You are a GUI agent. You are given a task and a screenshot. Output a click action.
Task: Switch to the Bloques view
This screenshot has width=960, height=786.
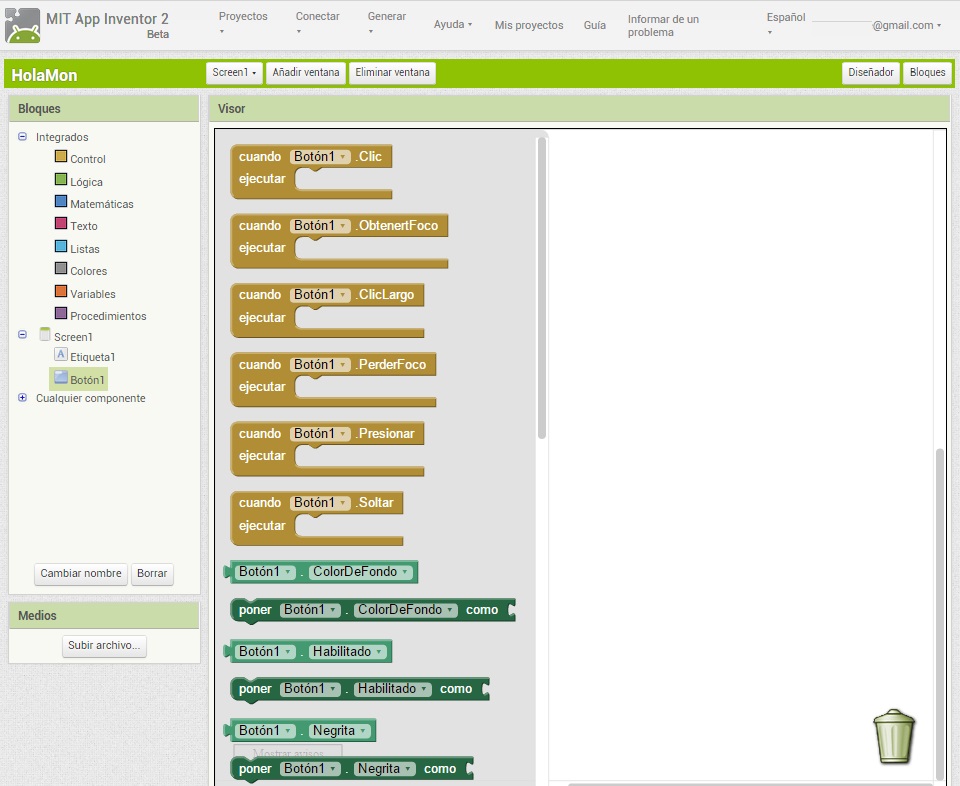tap(927, 72)
